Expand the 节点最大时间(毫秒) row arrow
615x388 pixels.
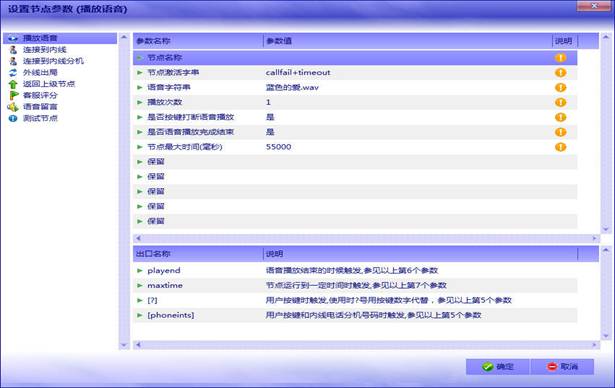point(140,147)
